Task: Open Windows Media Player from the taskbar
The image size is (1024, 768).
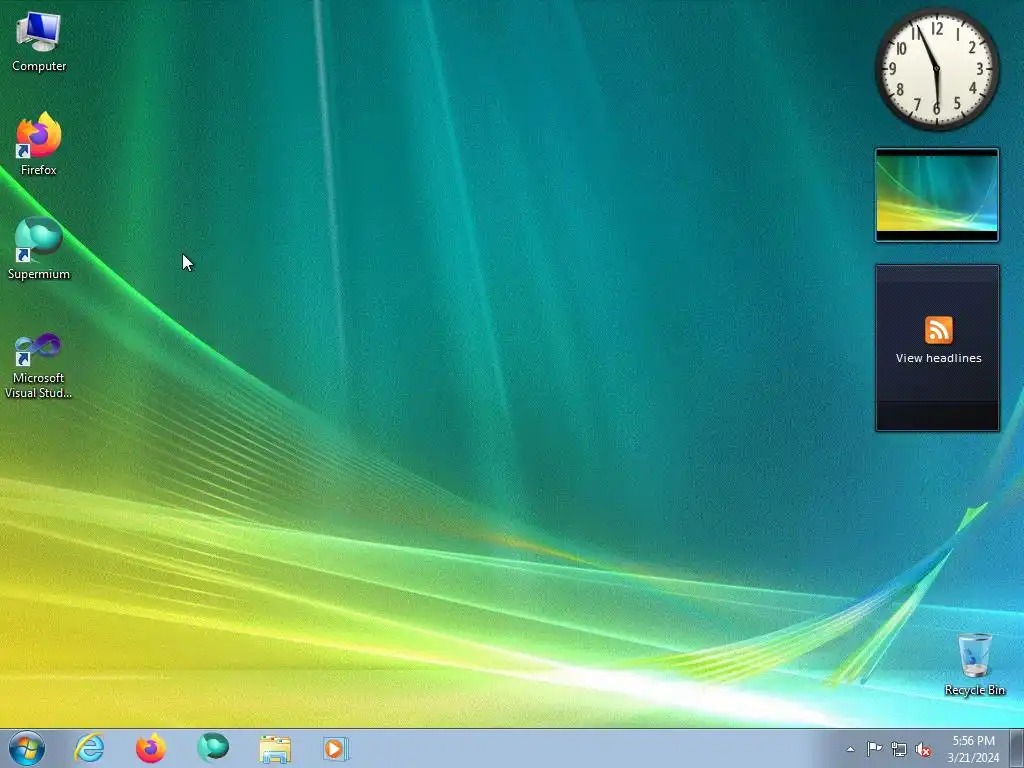Action: click(336, 749)
